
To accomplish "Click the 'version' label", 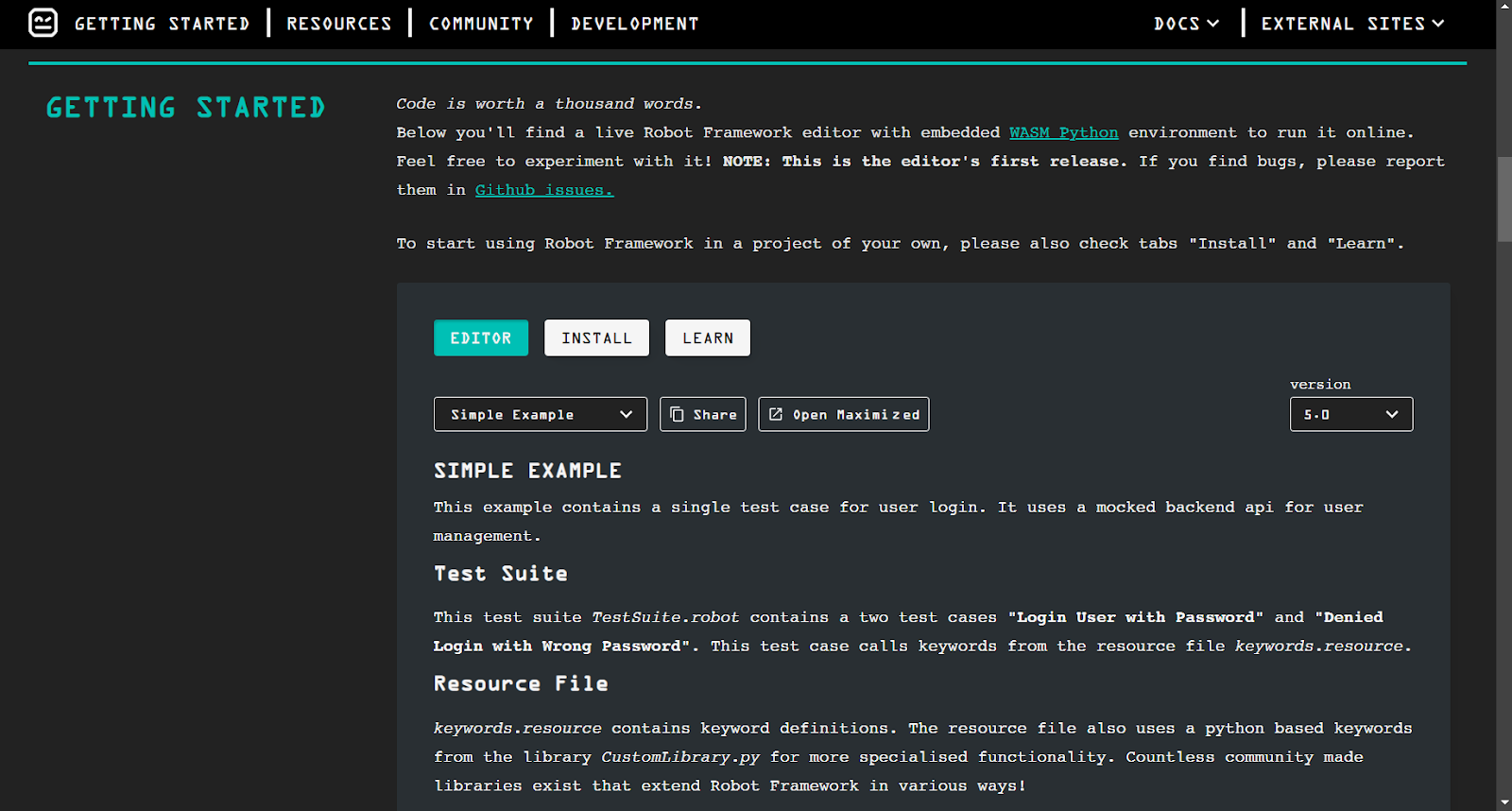I will click(1320, 385).
